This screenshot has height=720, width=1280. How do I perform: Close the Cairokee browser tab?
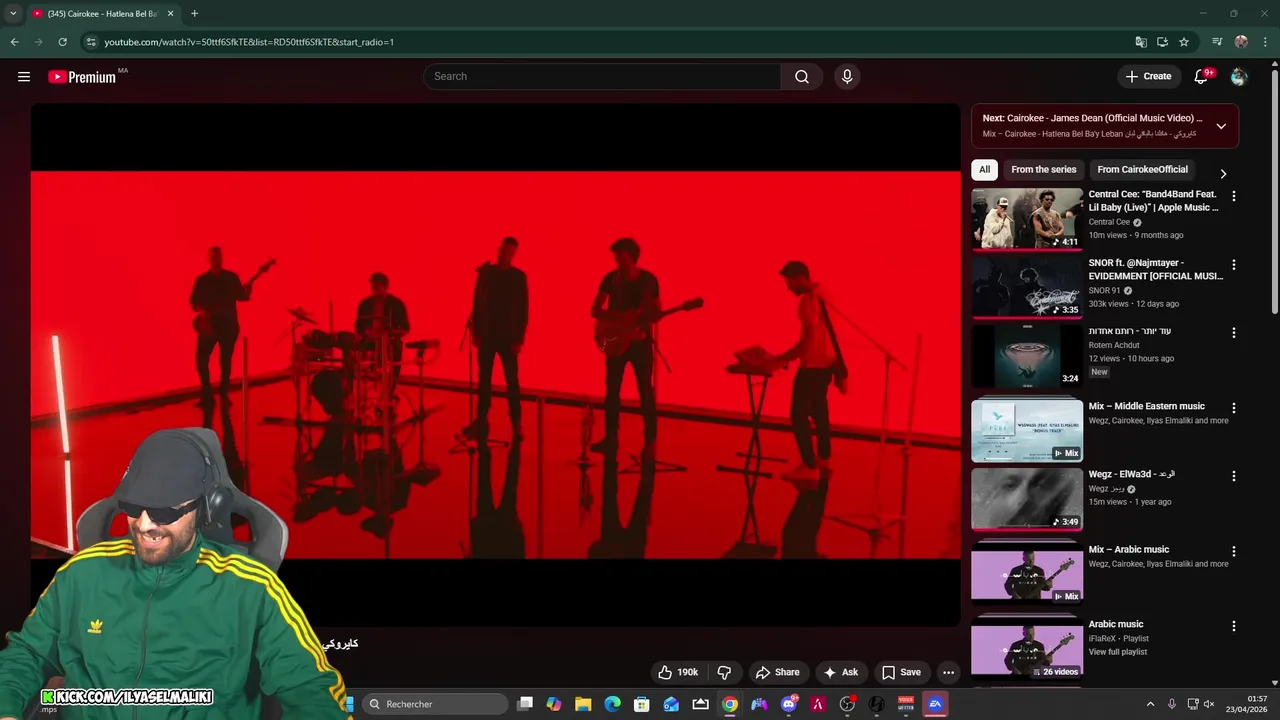tap(170, 14)
